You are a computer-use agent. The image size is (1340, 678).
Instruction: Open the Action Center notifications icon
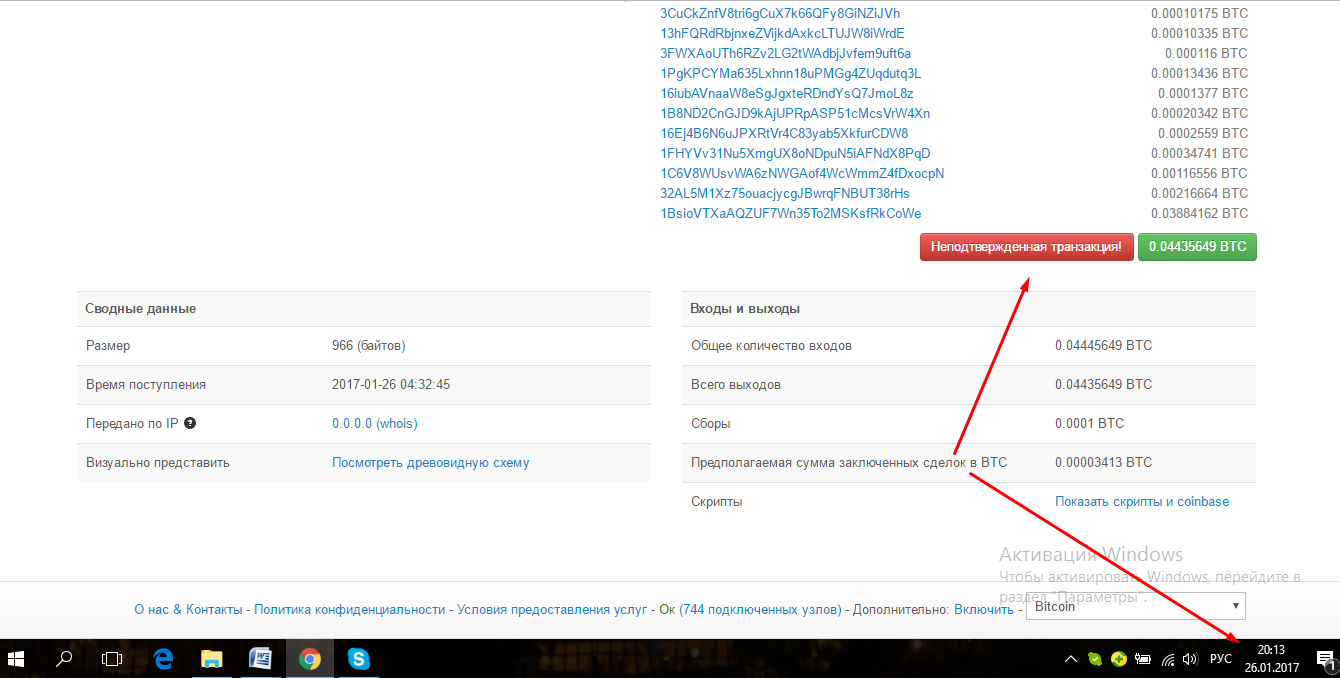[x=1324, y=659]
